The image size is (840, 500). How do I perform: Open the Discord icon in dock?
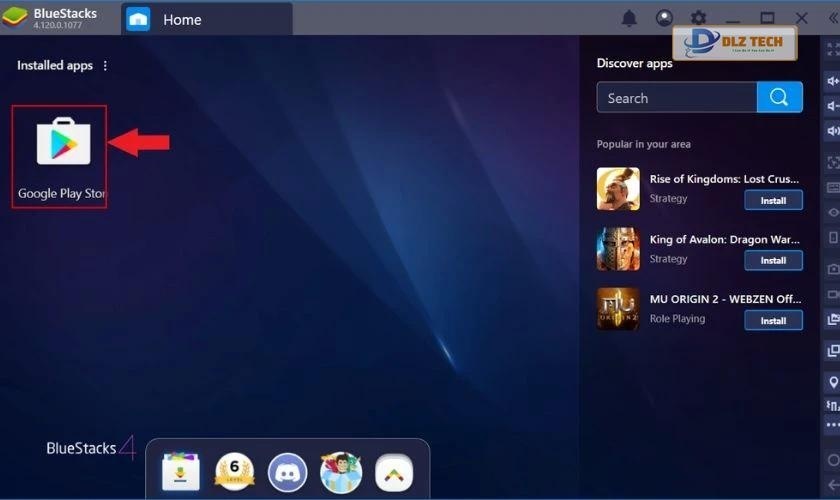tap(288, 473)
